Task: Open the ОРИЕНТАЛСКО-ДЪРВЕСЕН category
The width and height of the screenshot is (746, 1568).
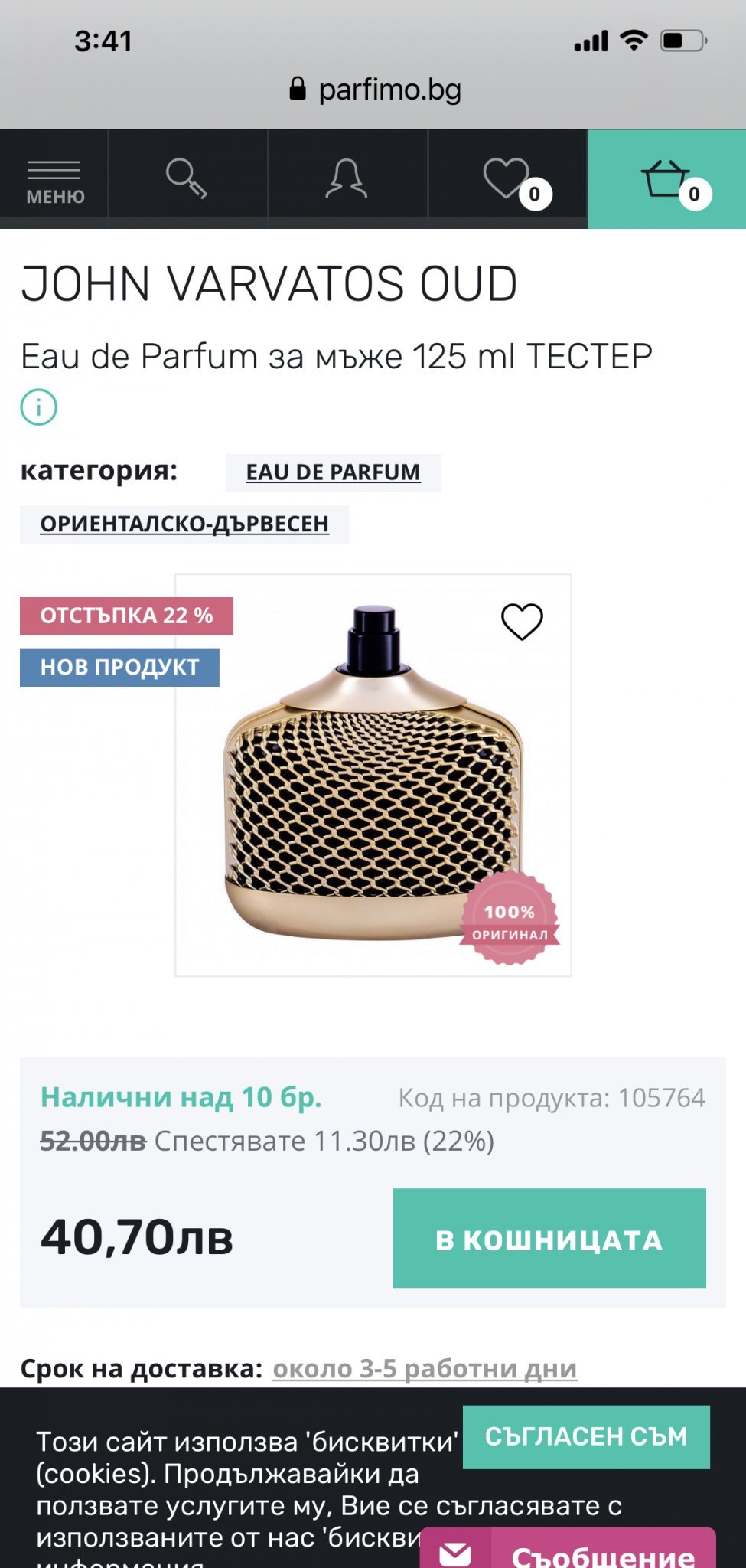Action: [x=184, y=524]
